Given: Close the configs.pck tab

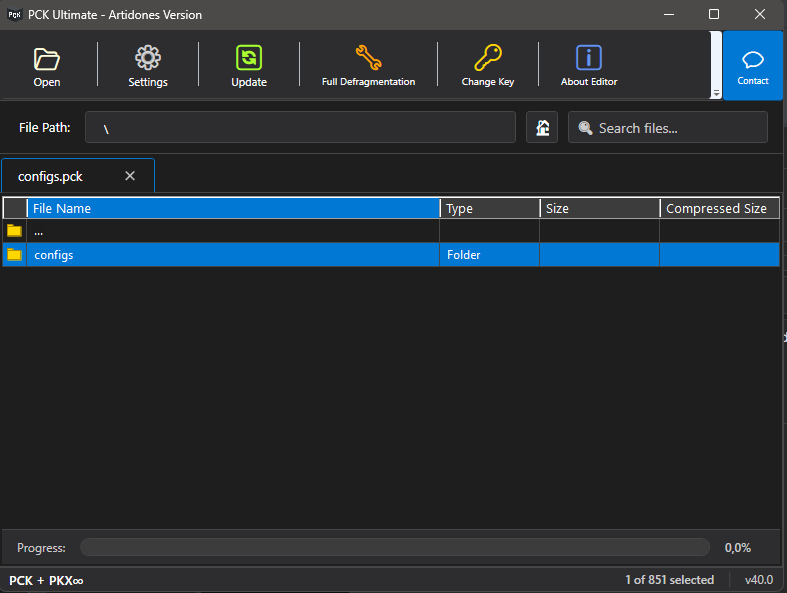Looking at the screenshot, I should [x=130, y=176].
